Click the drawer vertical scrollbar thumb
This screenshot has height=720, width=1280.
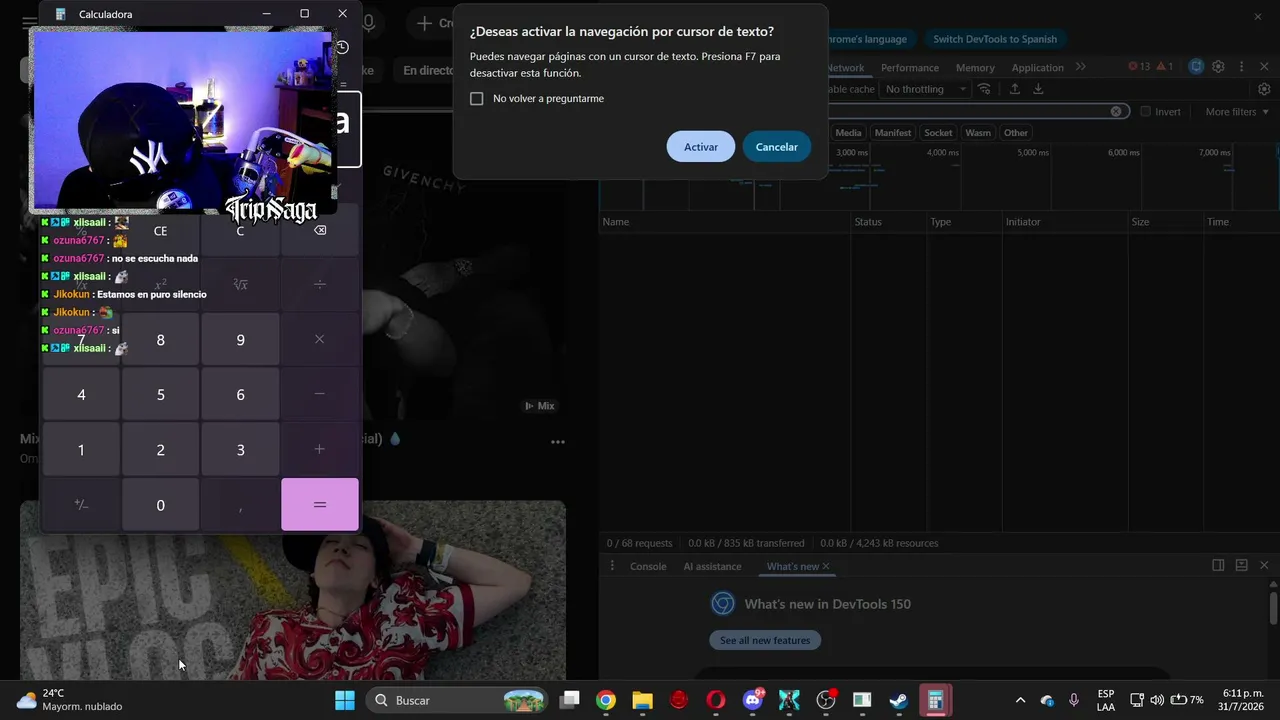pyautogui.click(x=1273, y=606)
